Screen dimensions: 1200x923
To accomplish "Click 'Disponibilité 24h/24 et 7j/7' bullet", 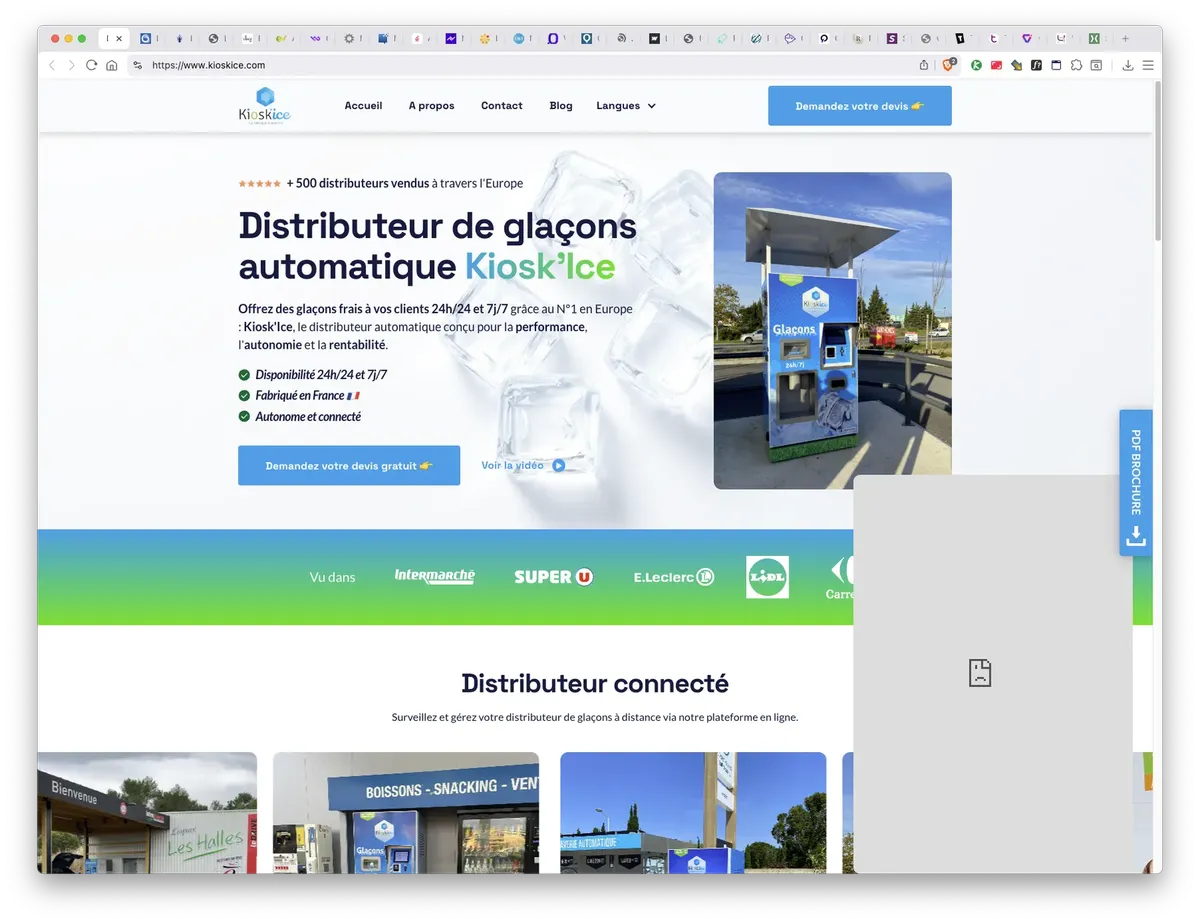I will point(321,375).
